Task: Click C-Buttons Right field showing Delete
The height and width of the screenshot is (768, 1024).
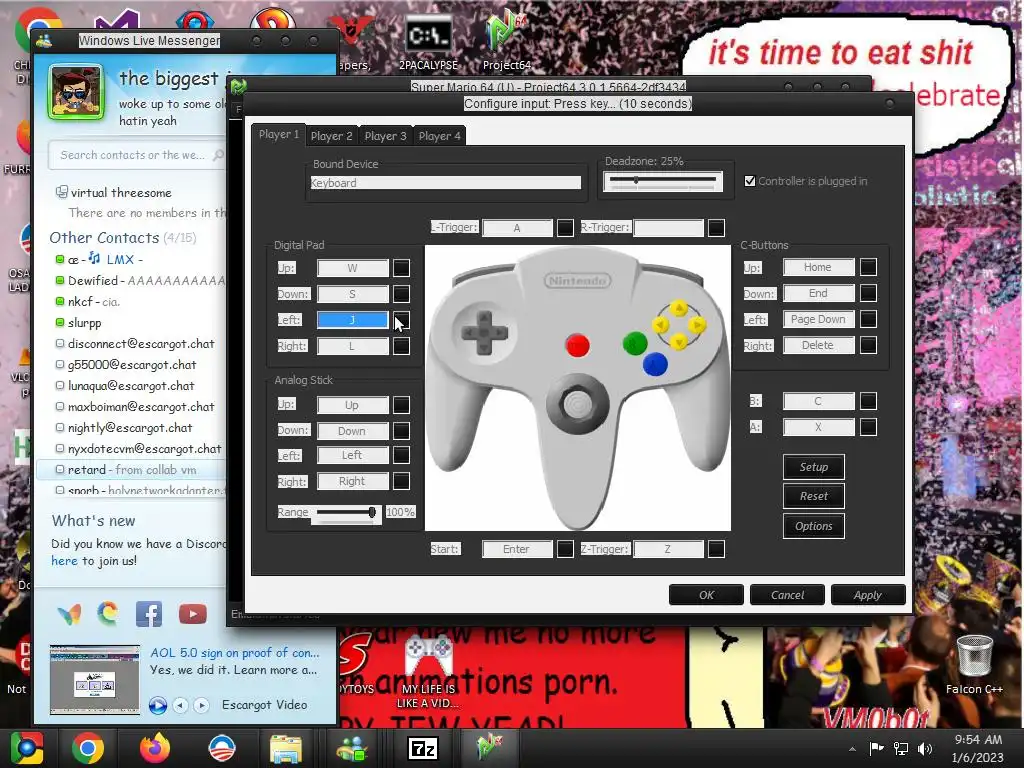Action: click(818, 345)
